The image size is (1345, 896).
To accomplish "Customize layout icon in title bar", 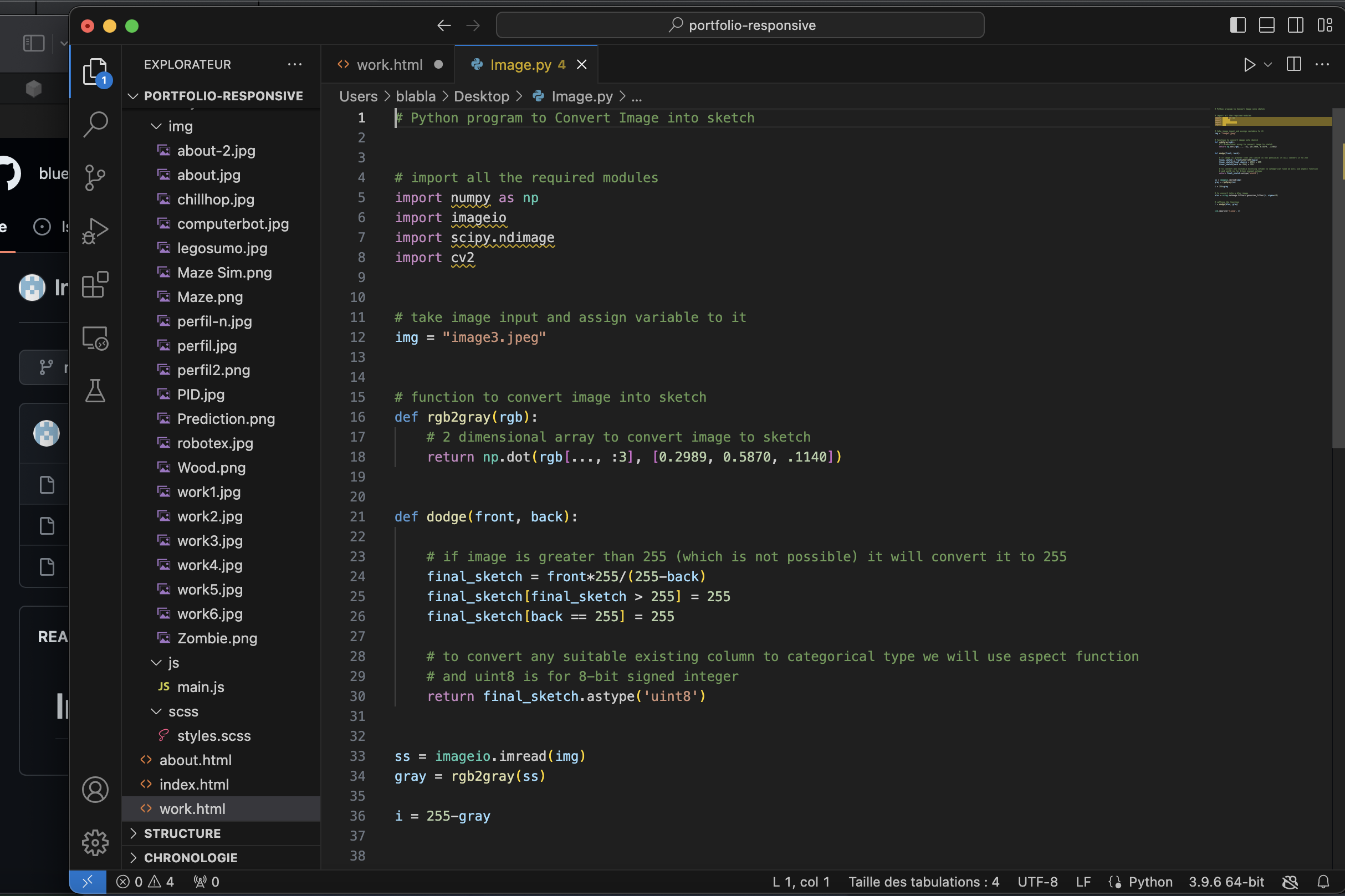I will click(x=1324, y=25).
